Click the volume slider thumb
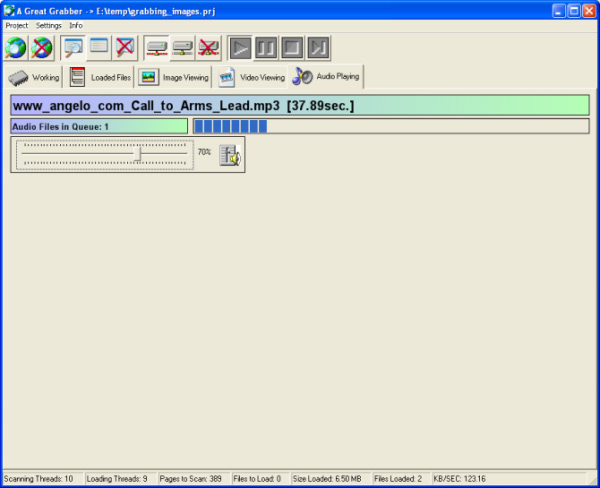Screen dimensions: 600x488 point(139,153)
